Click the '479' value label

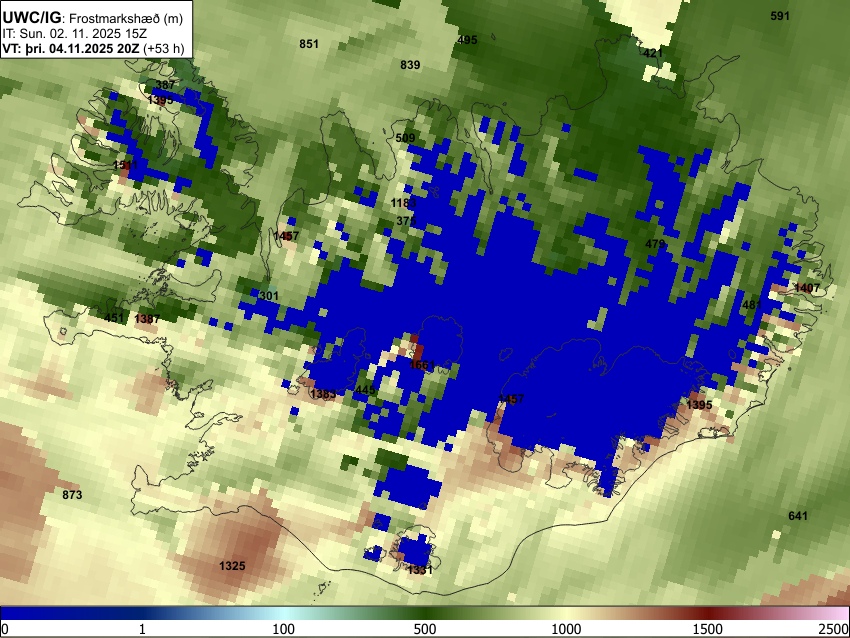(655, 244)
